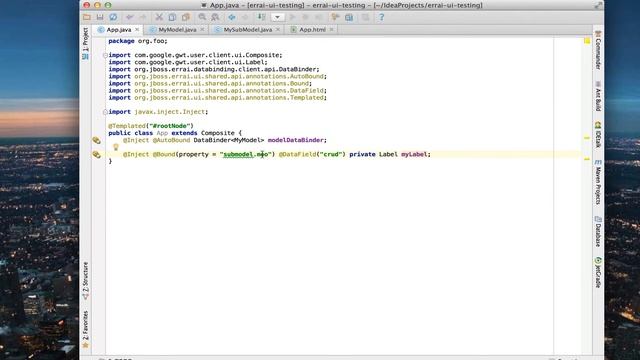The width and height of the screenshot is (640, 360).
Task: Click the Help question mark icon
Action: [x=381, y=17]
